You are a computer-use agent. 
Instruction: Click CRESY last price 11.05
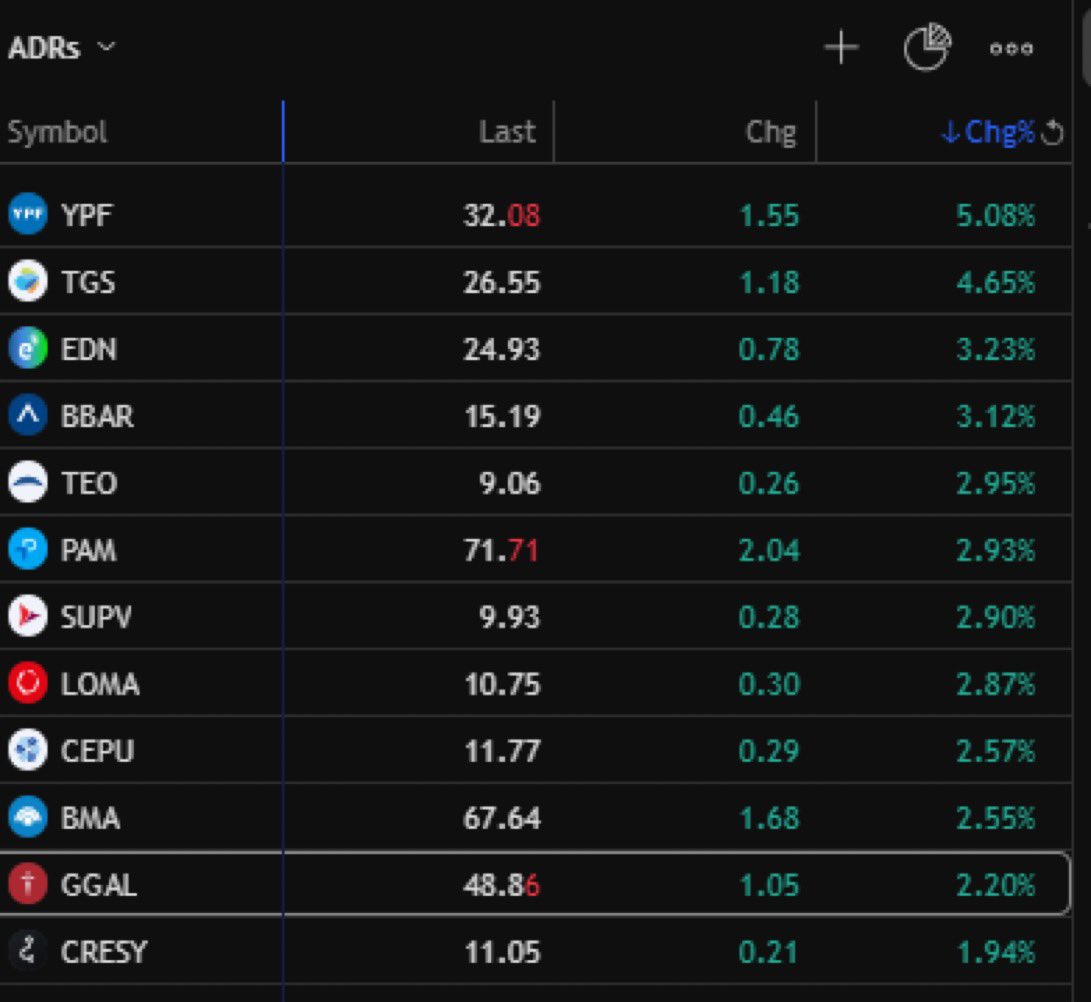[x=502, y=952]
